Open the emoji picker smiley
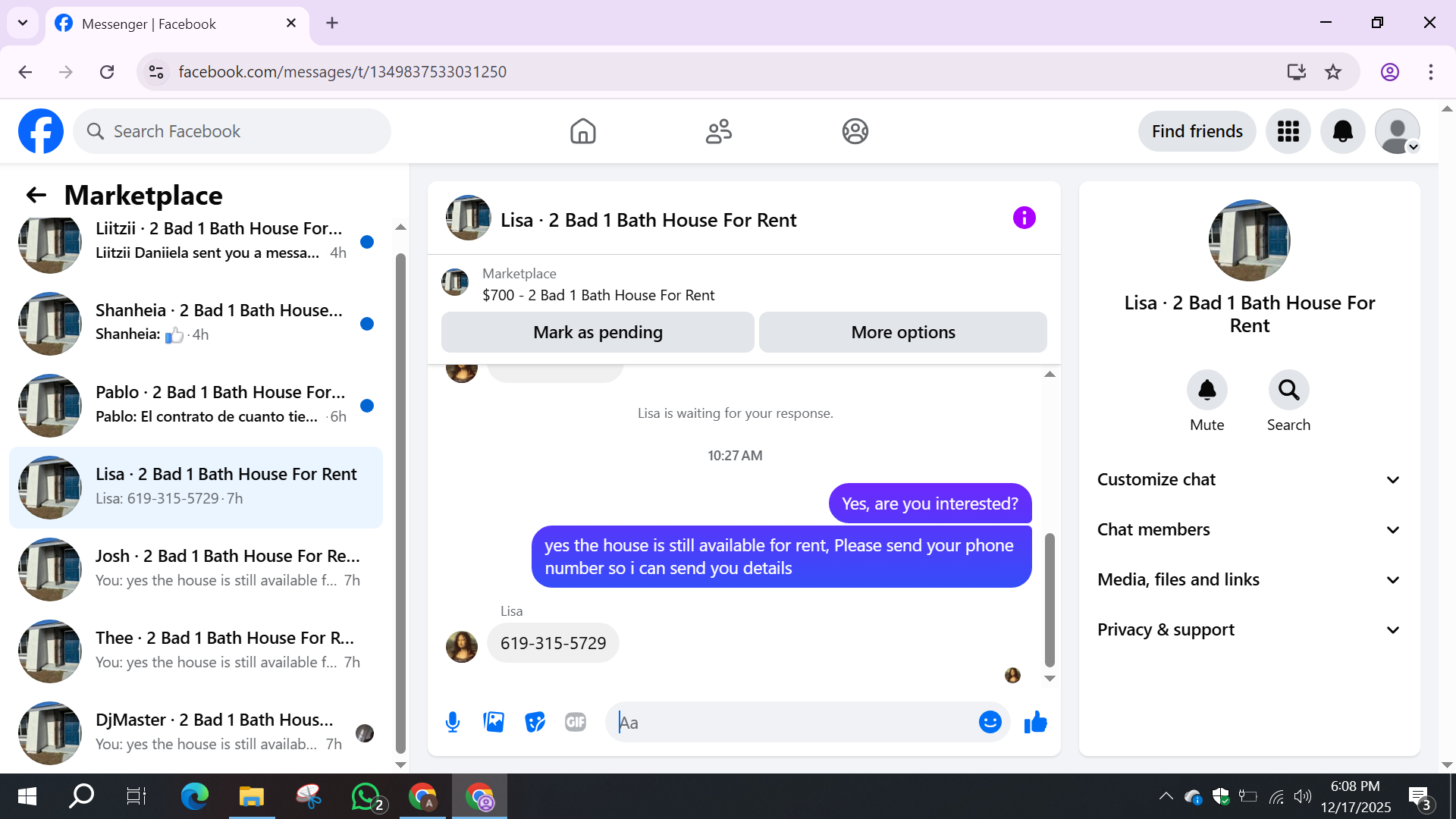 tap(990, 722)
